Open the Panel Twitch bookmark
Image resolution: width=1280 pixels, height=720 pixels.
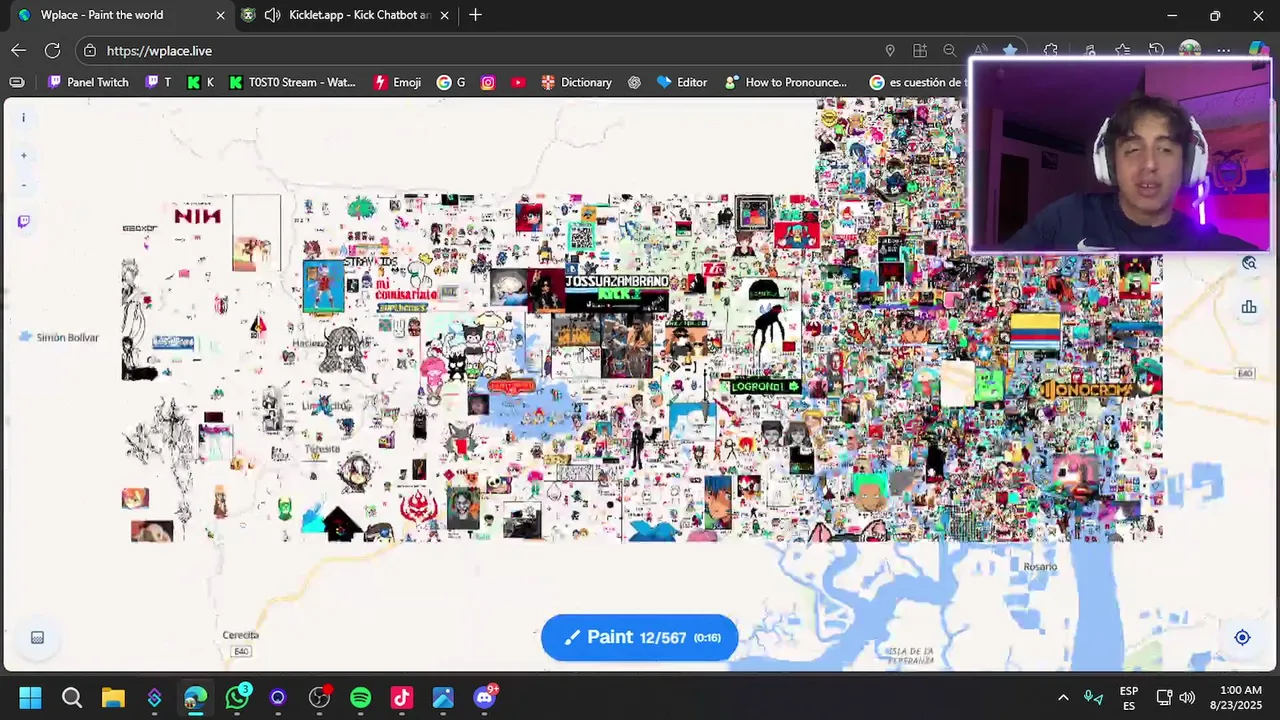[88, 82]
